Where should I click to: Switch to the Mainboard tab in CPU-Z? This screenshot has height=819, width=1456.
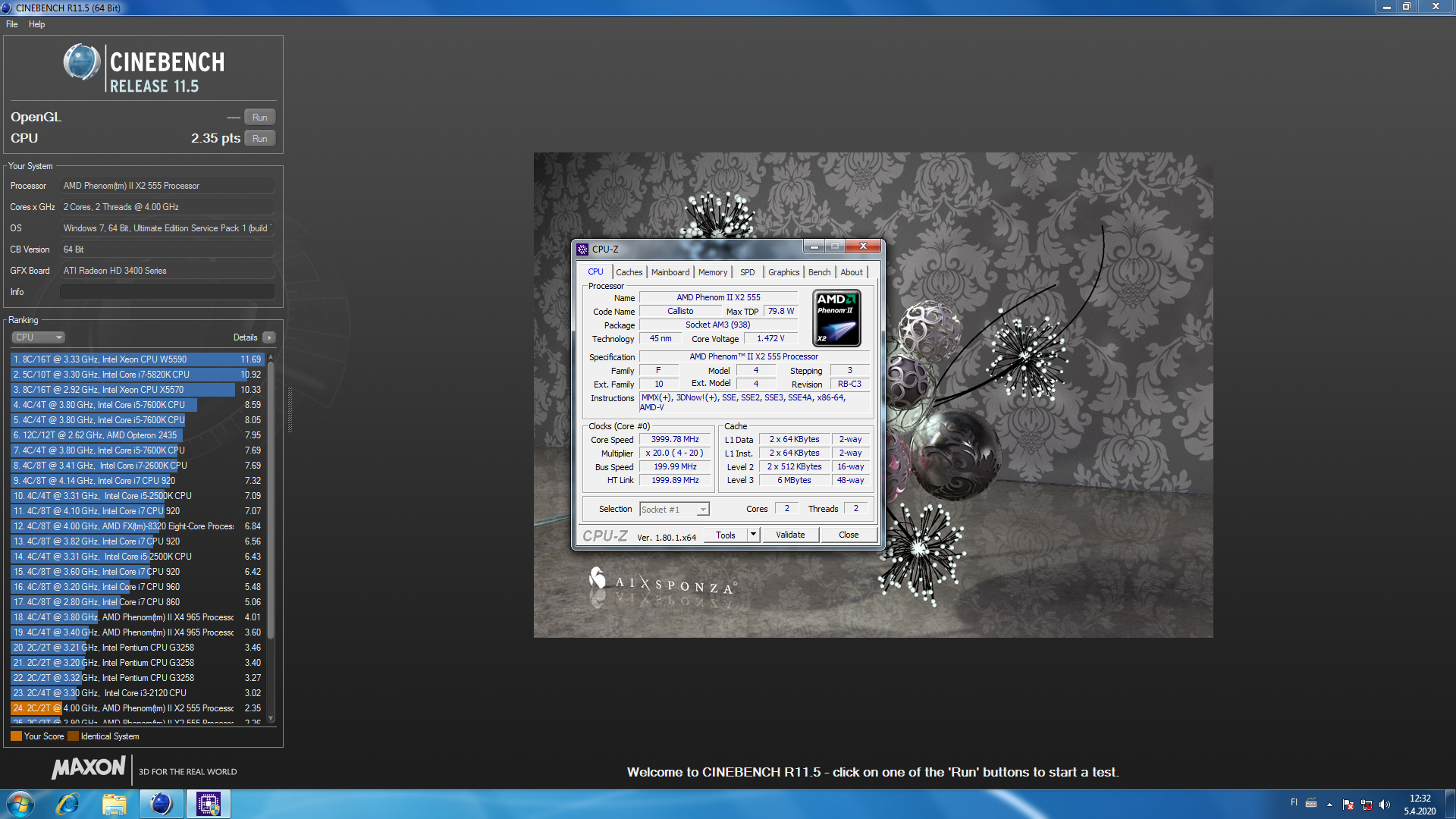tap(670, 272)
